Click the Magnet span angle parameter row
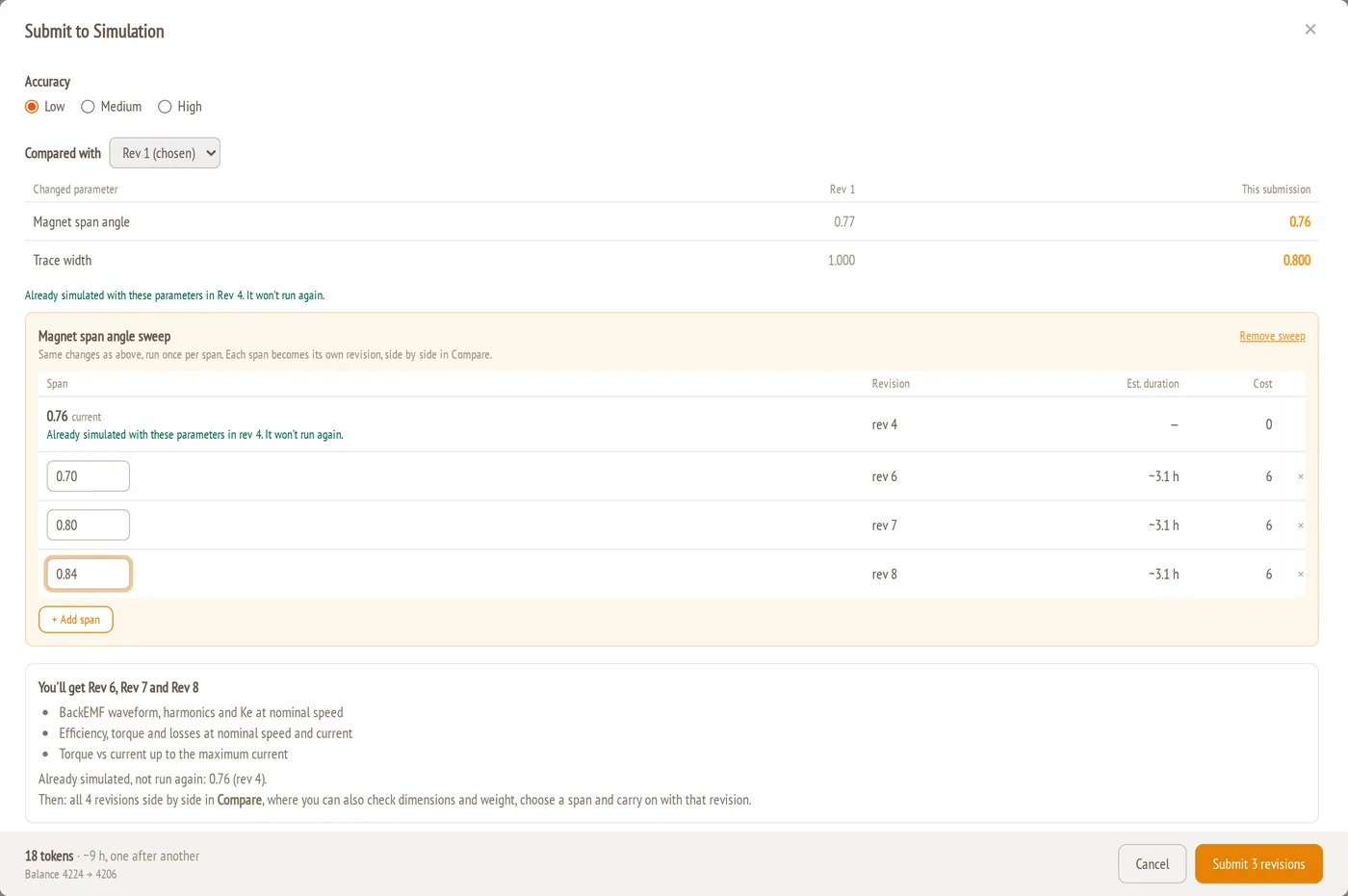 pos(671,222)
